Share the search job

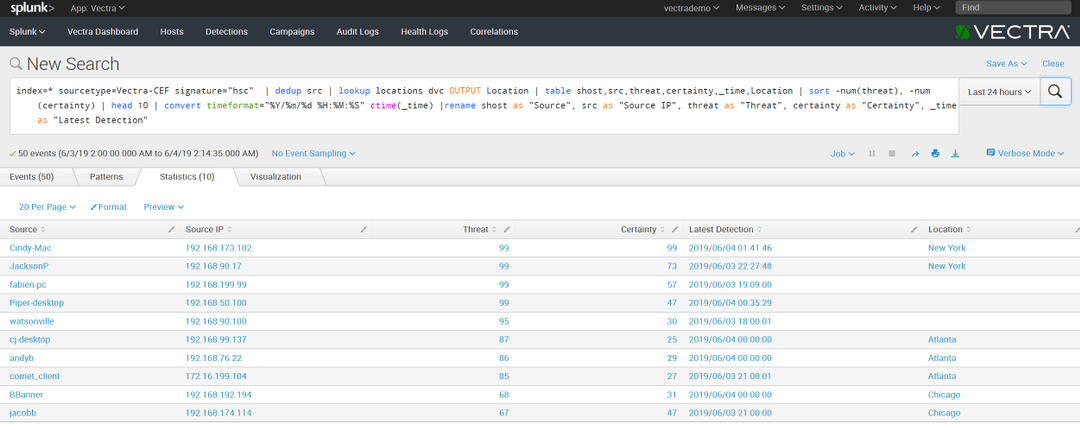(x=915, y=154)
